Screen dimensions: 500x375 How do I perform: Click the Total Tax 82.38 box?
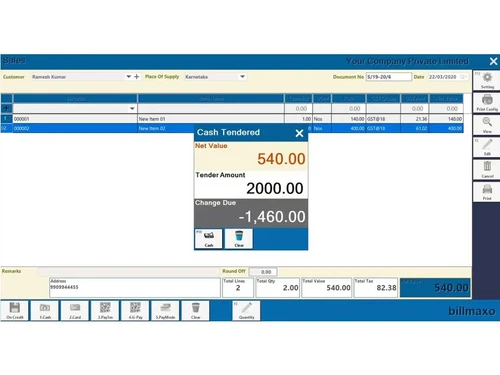[376, 287]
